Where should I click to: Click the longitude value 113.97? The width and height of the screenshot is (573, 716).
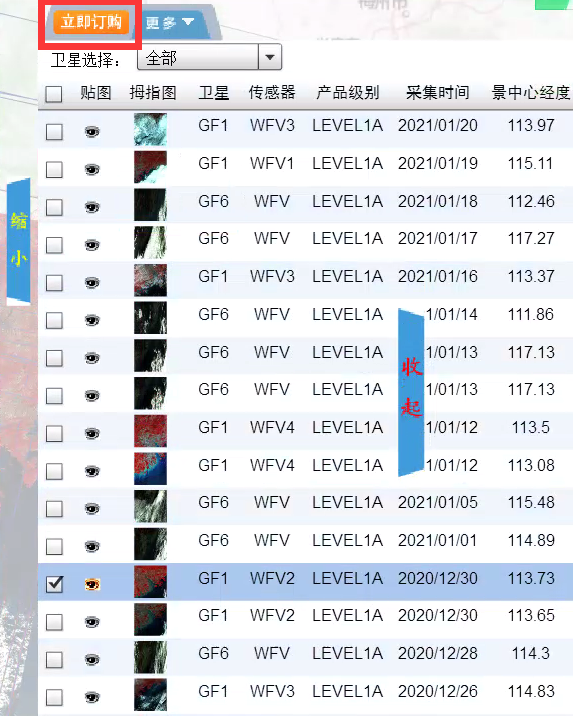pyautogui.click(x=531, y=126)
